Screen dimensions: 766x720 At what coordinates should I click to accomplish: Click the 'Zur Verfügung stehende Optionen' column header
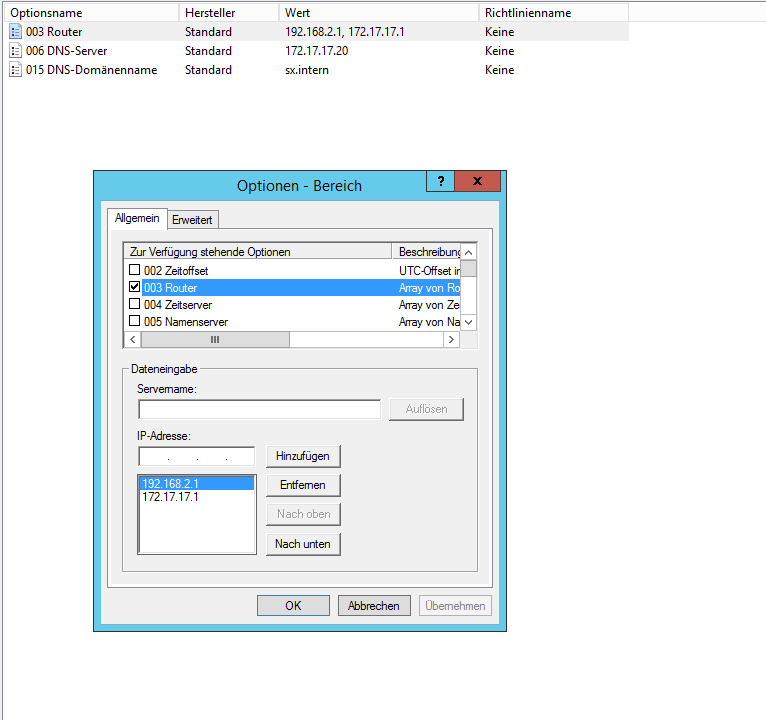[x=258, y=252]
